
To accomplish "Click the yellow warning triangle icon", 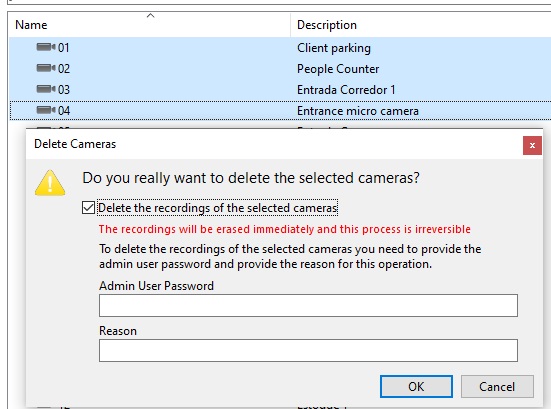I will click(50, 183).
